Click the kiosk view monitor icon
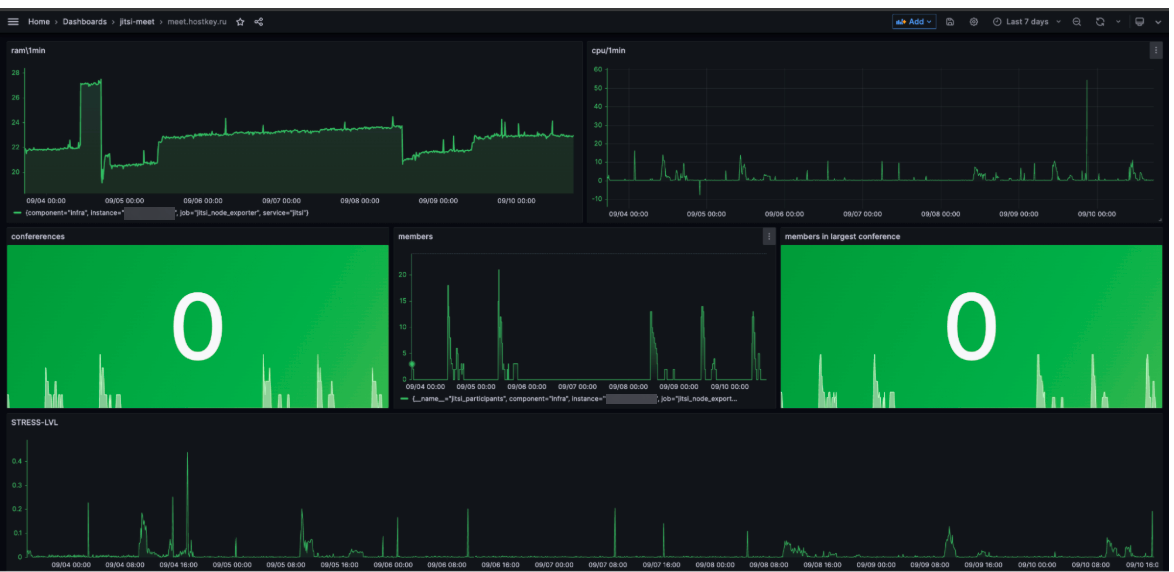 pyautogui.click(x=1139, y=22)
